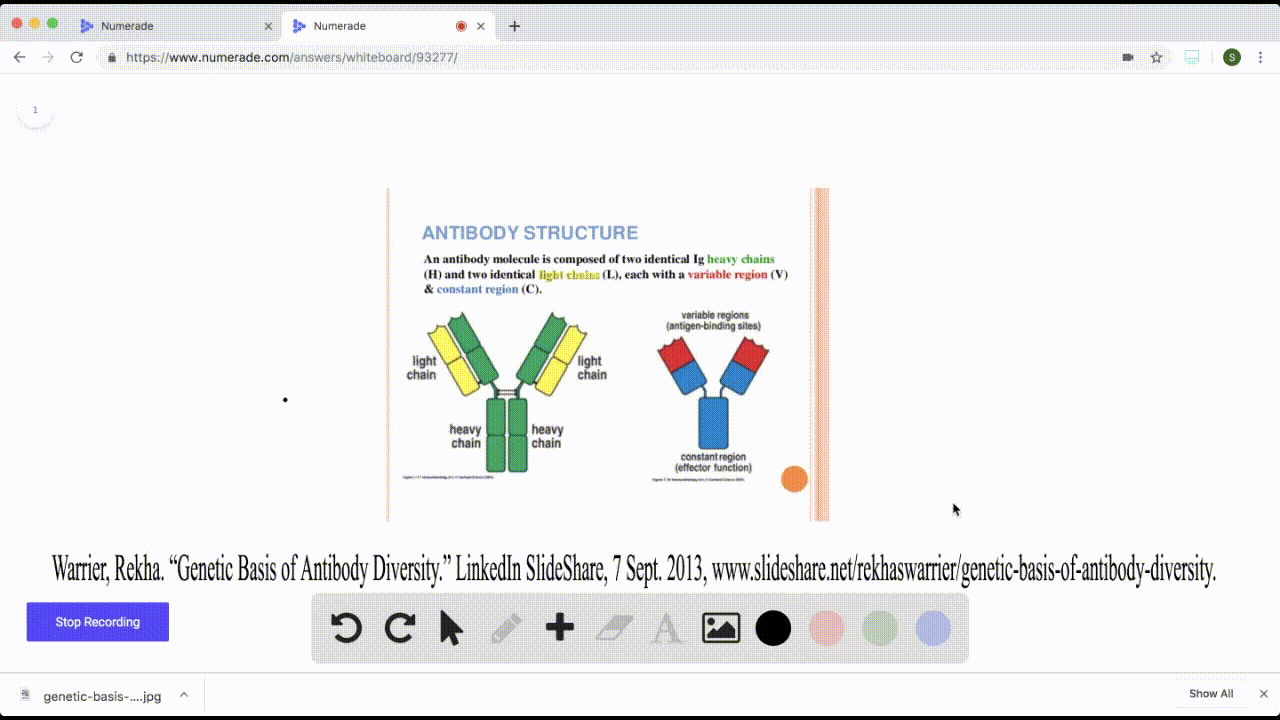1280x720 pixels.
Task: Select the cursor/pointer tool
Action: (x=453, y=628)
